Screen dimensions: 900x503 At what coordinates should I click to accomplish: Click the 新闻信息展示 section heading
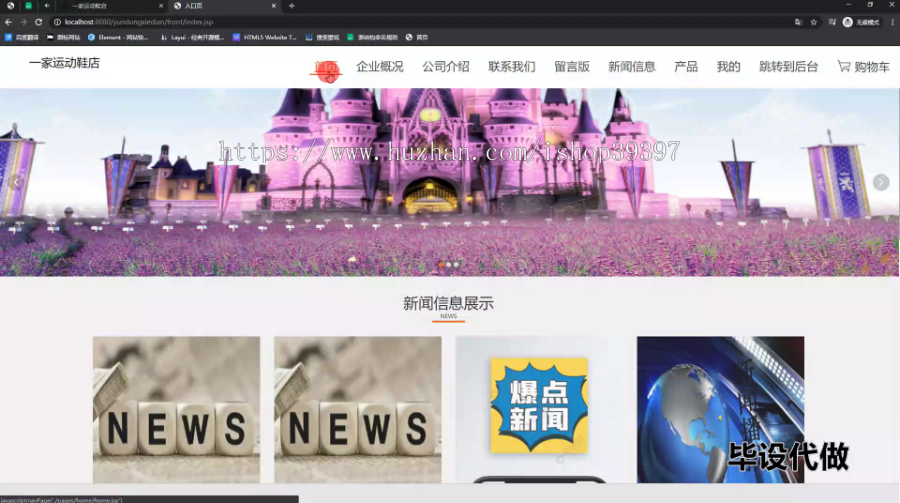pos(448,303)
